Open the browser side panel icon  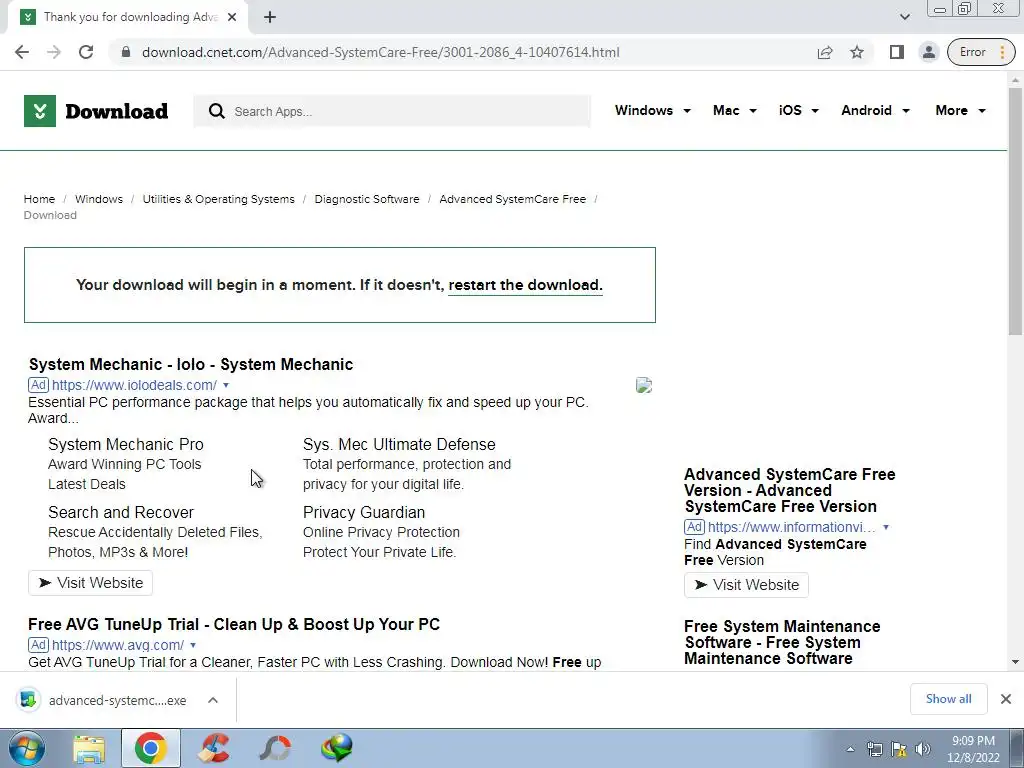(x=897, y=52)
